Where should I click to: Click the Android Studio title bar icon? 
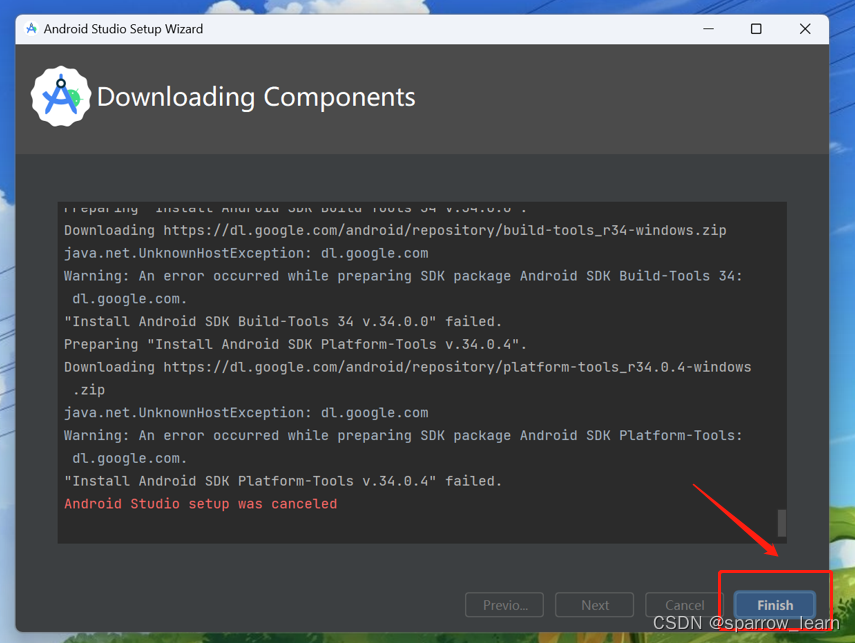tap(32, 28)
